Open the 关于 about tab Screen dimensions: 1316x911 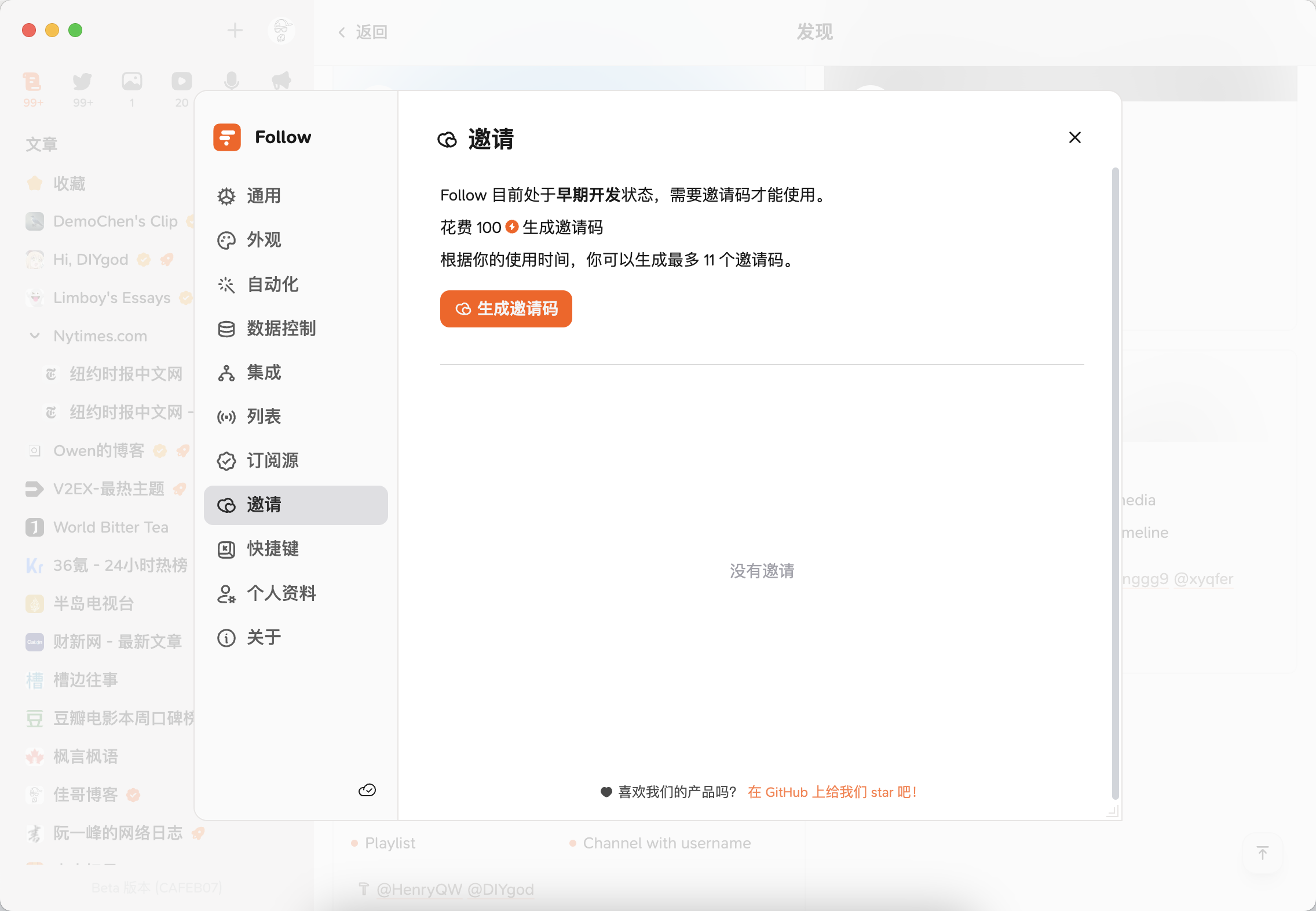(x=295, y=637)
